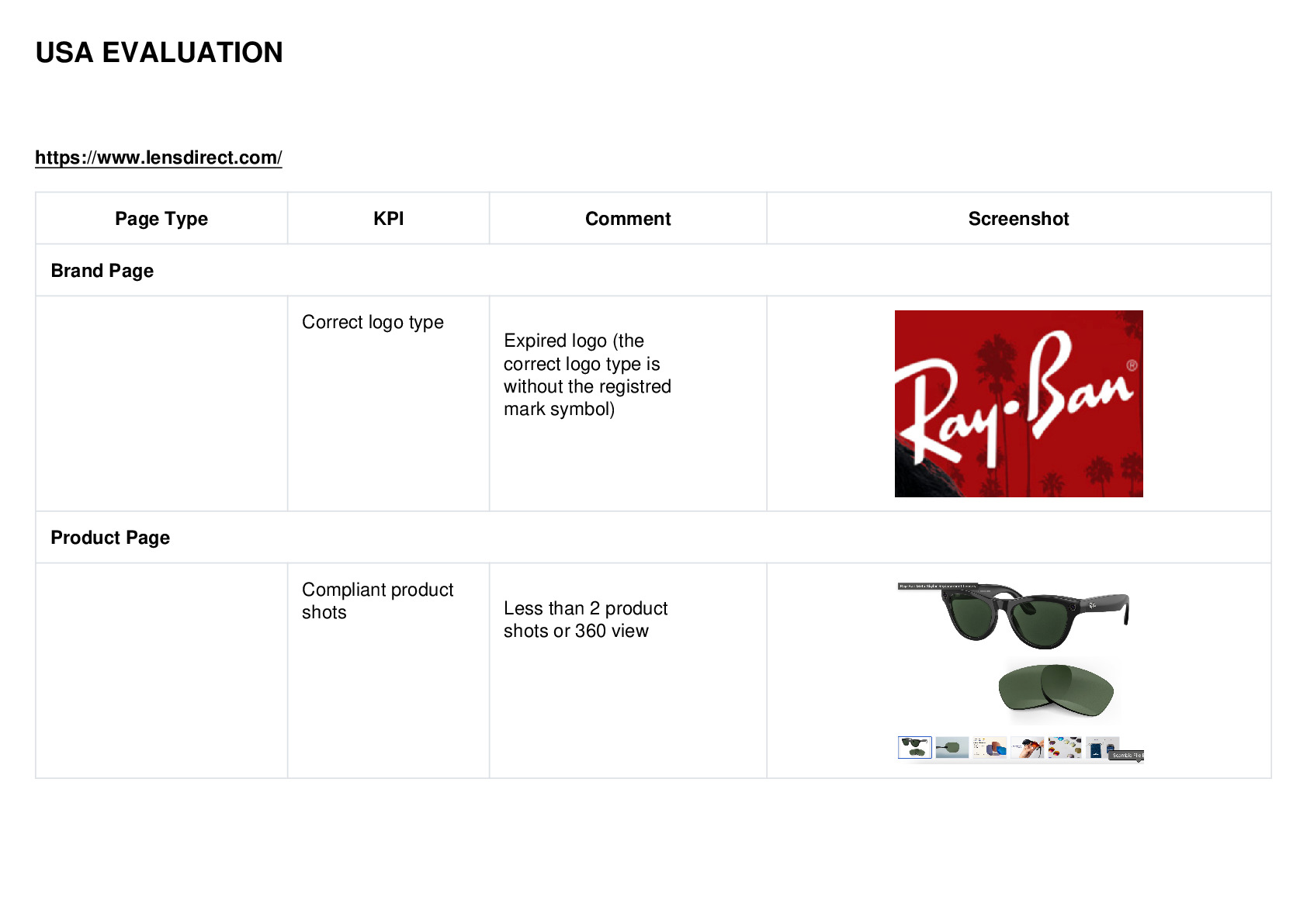Select the side-view lens thumbnail
The width and height of the screenshot is (1307, 924).
(x=952, y=747)
